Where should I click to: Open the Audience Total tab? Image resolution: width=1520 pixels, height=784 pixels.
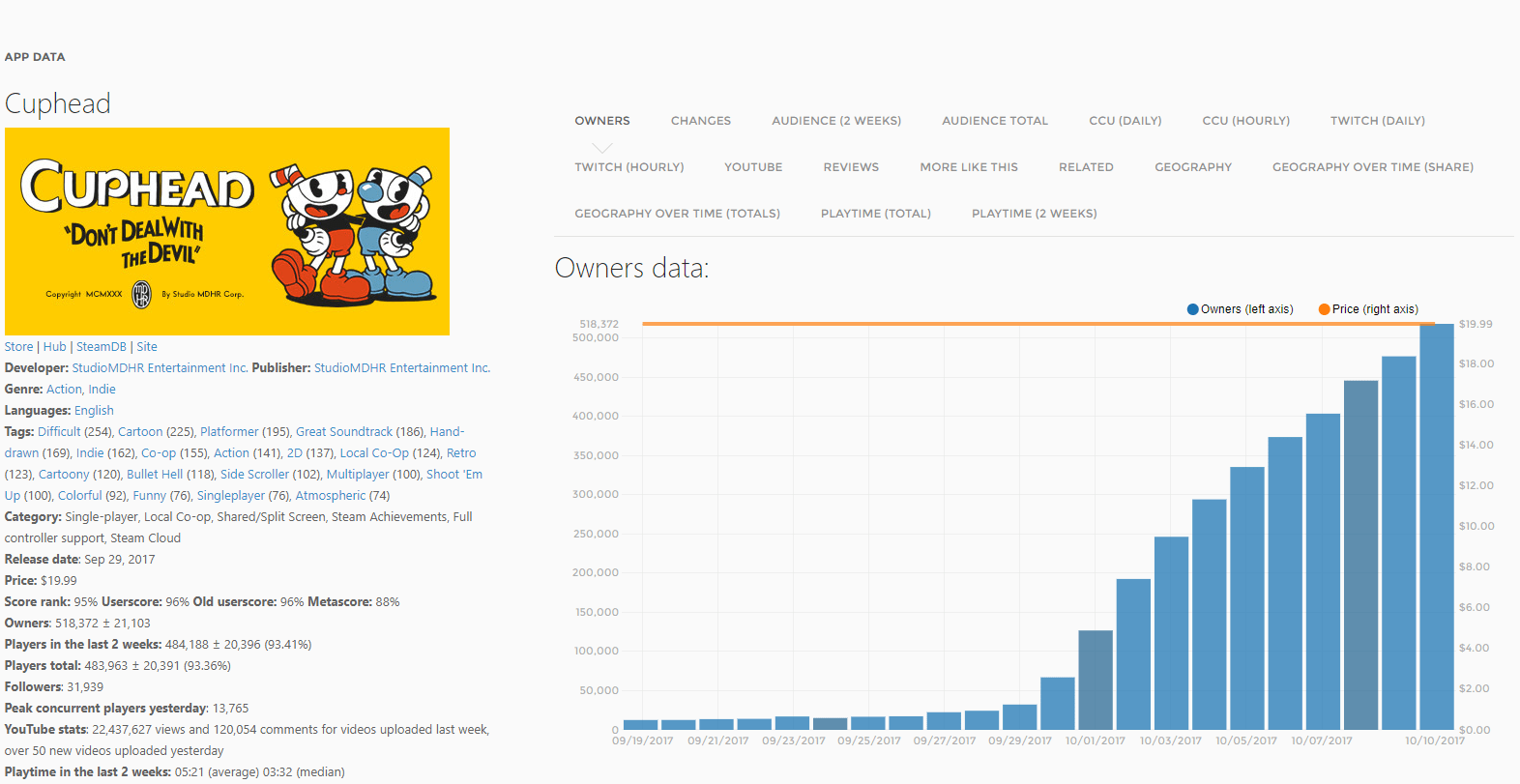point(995,121)
